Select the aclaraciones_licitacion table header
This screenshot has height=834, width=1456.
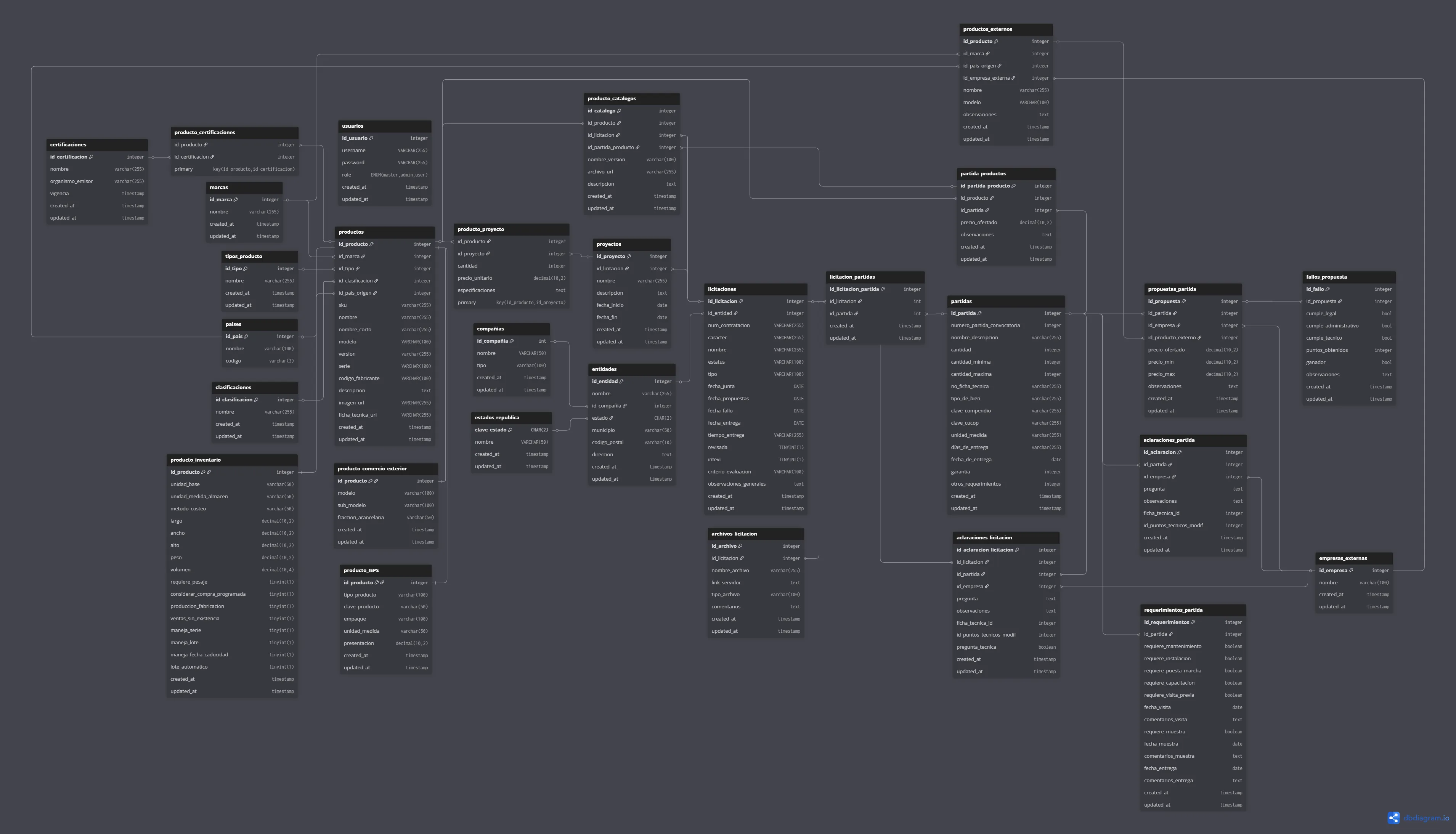click(x=1007, y=538)
